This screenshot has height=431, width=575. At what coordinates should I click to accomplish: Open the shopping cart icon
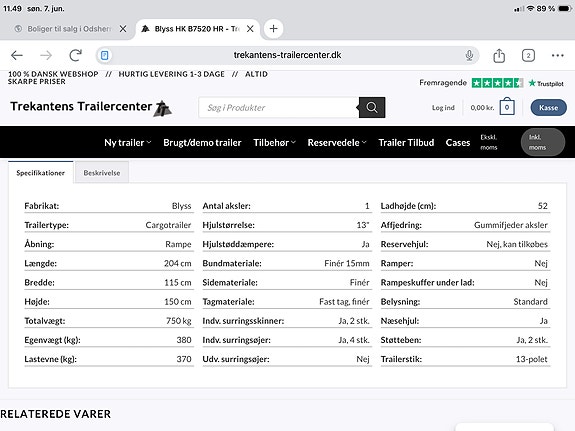(507, 107)
